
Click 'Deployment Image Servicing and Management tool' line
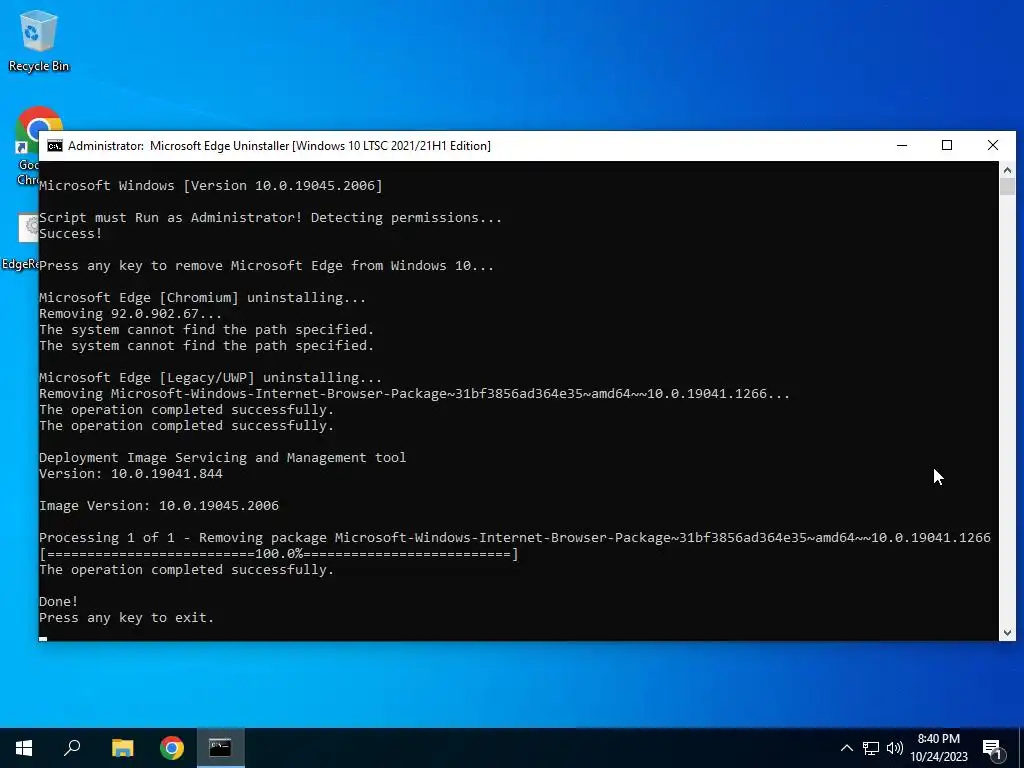click(x=223, y=457)
